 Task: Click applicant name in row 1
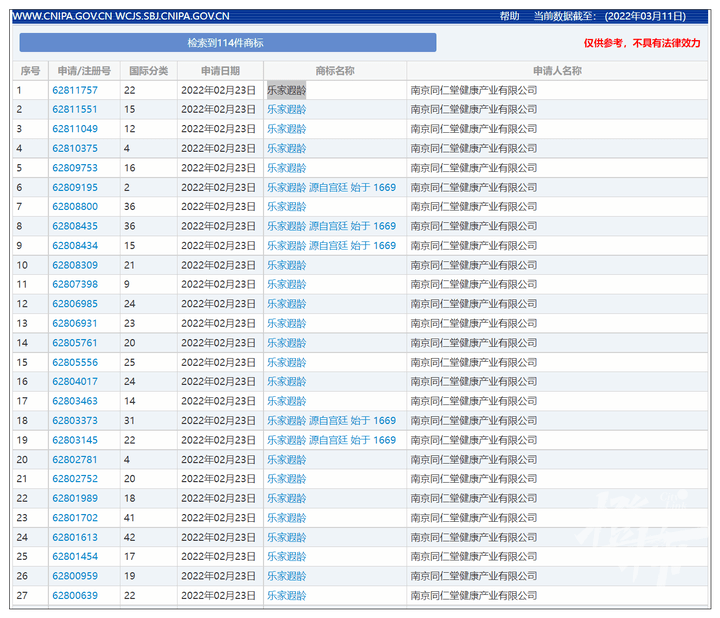coord(474,90)
